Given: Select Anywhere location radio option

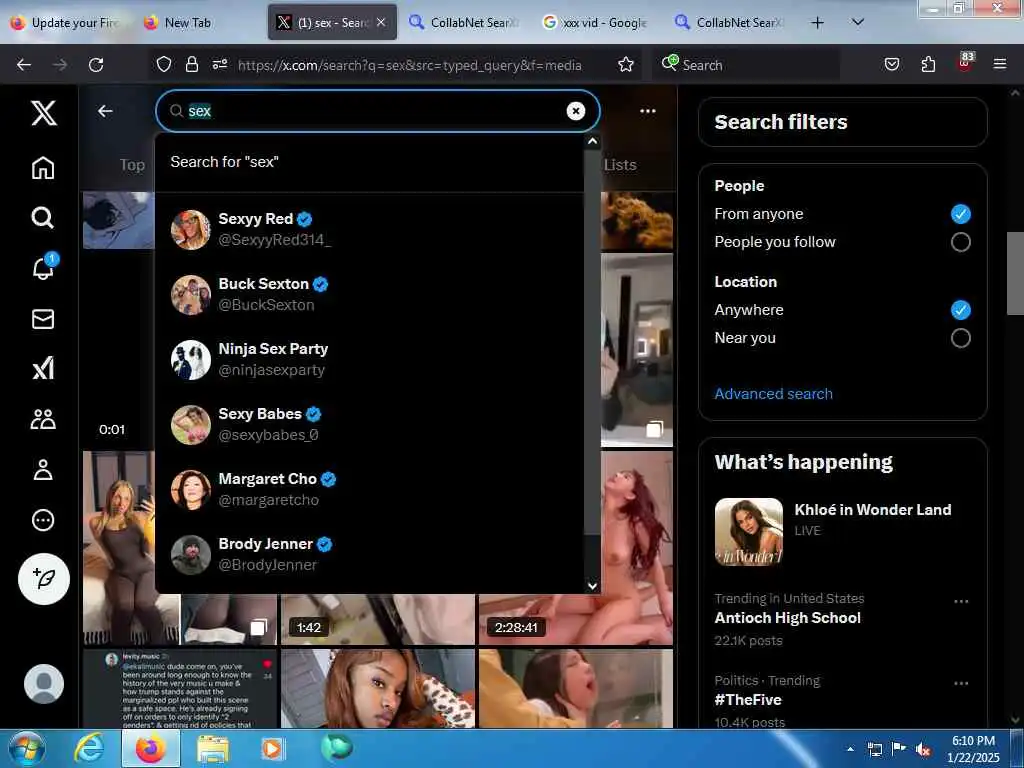Looking at the screenshot, I should (x=960, y=310).
